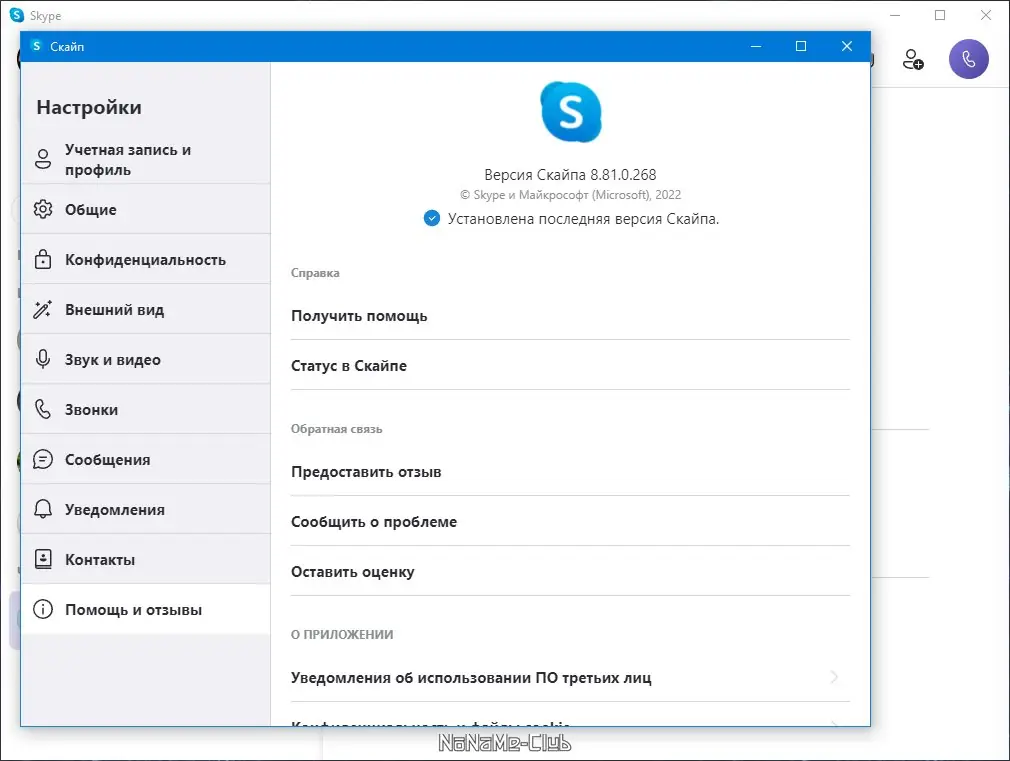Screen dimensions: 1010x761
Task: Open Учетная запись и профиль settings
Action: click(146, 159)
